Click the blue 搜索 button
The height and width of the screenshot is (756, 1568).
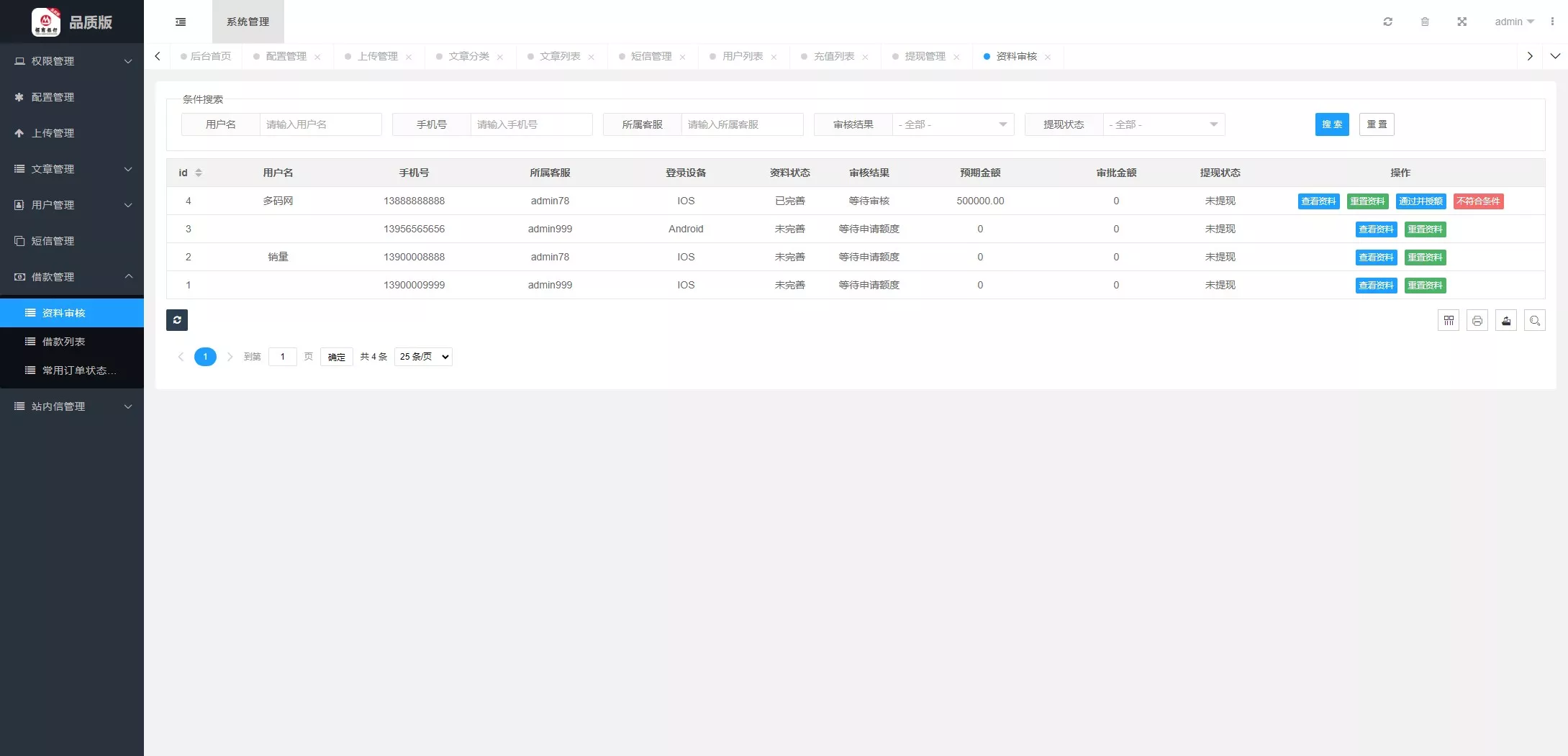pyautogui.click(x=1331, y=124)
